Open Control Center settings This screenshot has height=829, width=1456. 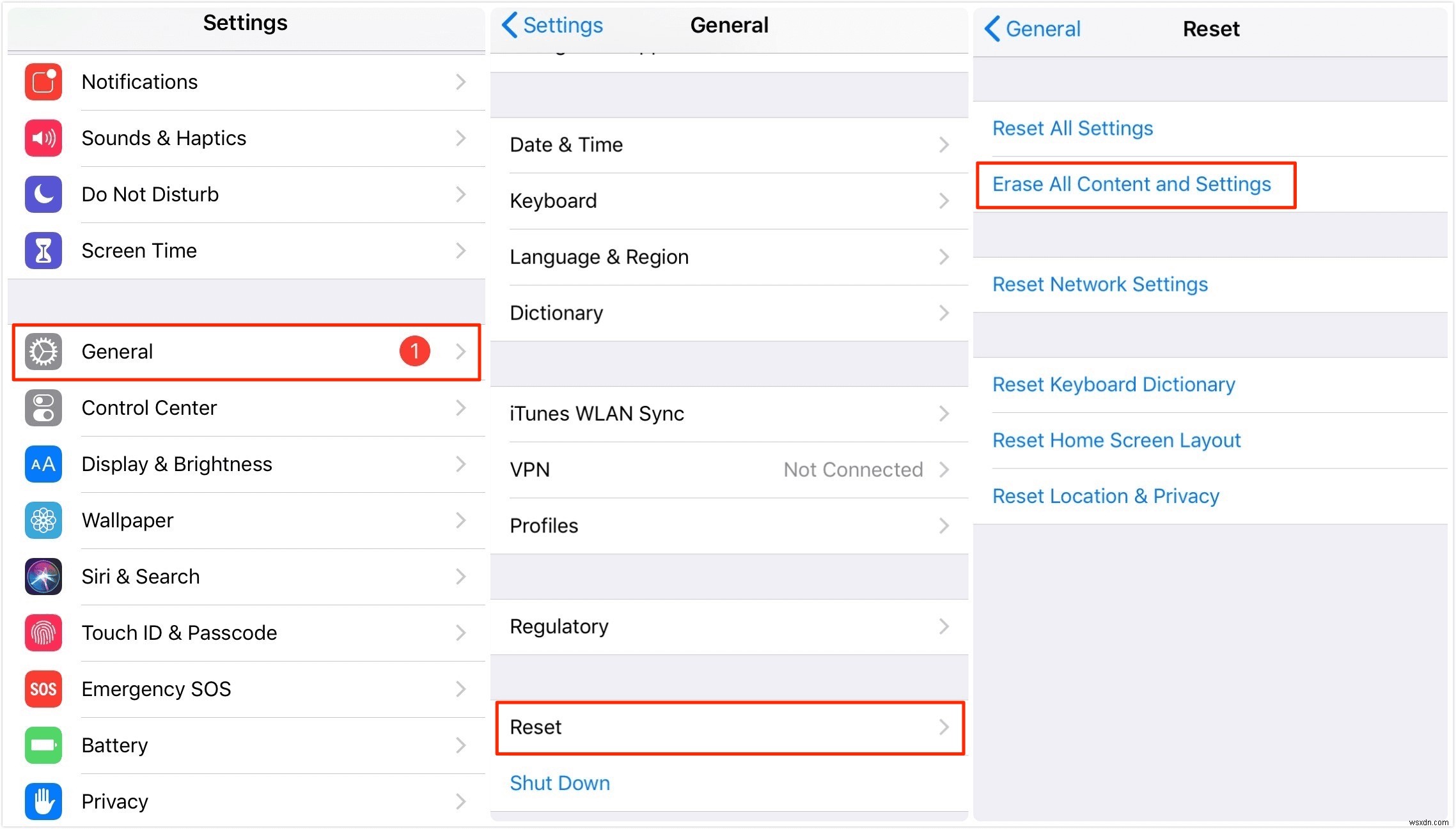[151, 407]
